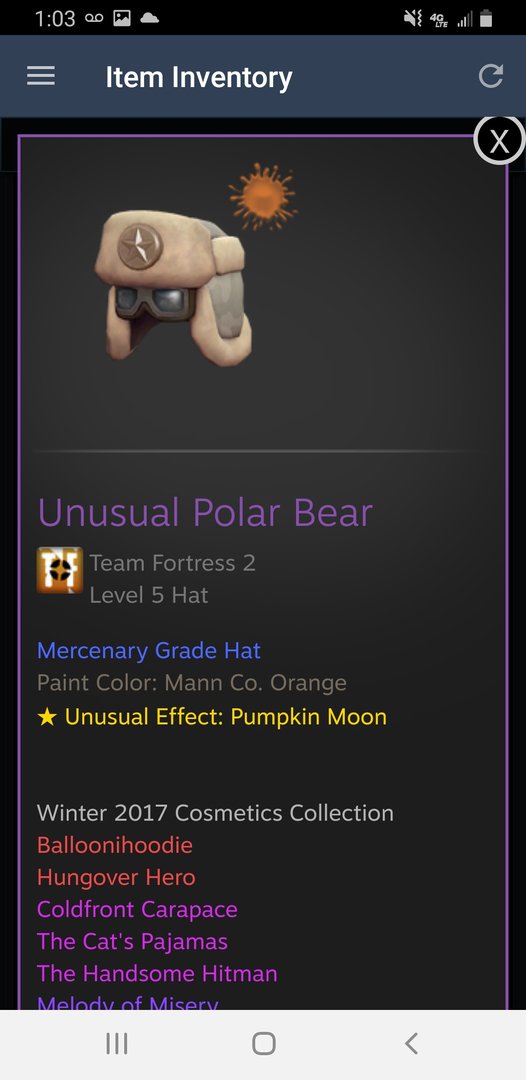Tap the Polar Bear hat image

click(173, 288)
